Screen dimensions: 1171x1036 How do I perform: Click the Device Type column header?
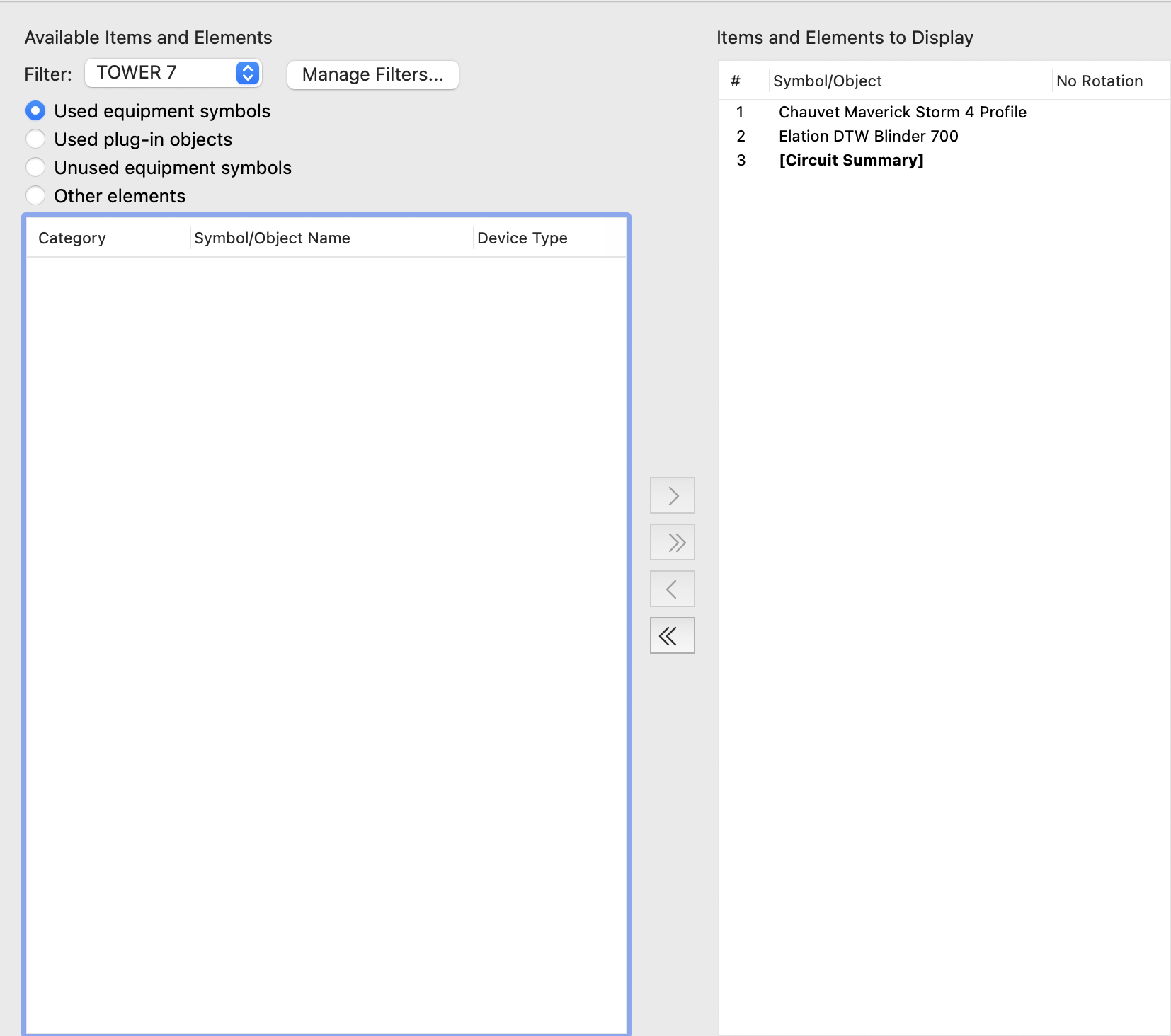pos(522,238)
